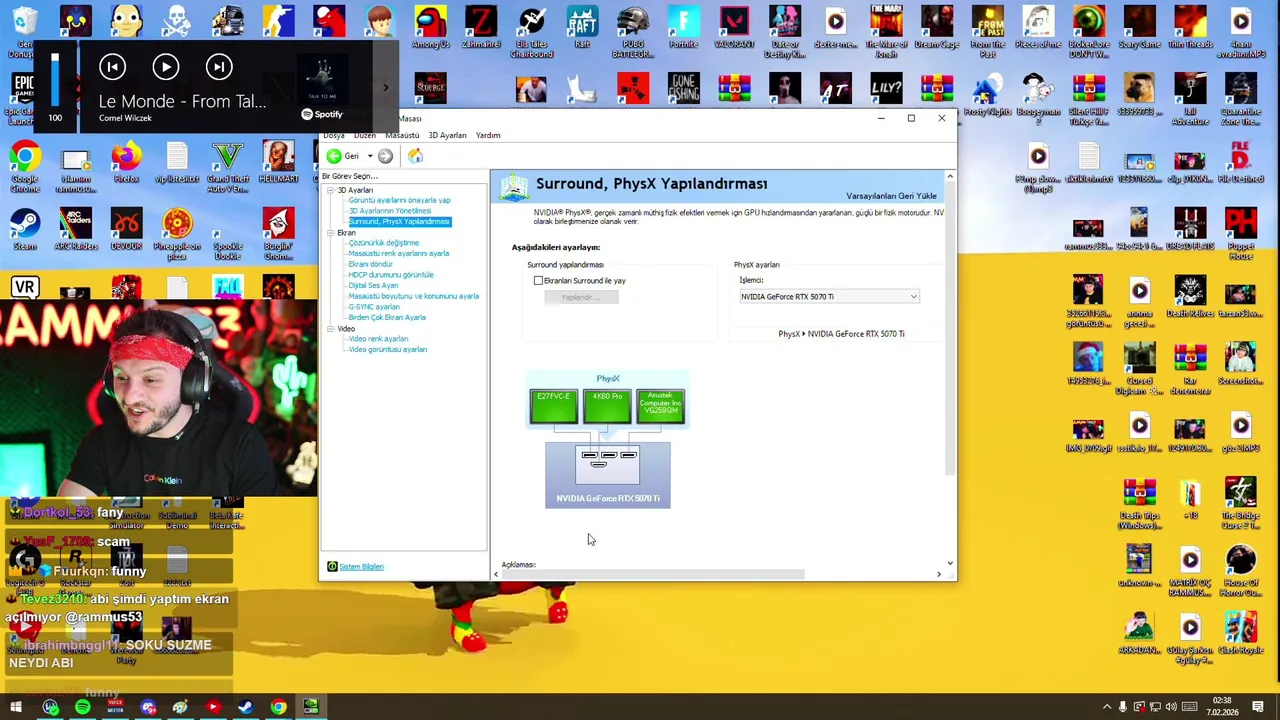Click the grey forward arrow in NVIDIA toolbar
The image size is (1280, 720).
click(x=385, y=156)
